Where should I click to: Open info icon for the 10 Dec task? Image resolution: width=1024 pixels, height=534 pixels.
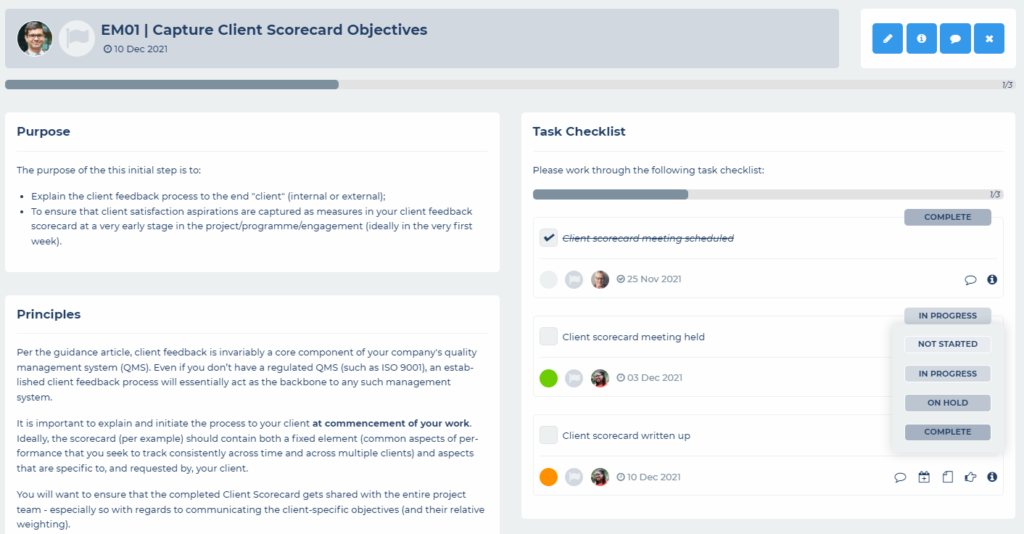pos(992,477)
